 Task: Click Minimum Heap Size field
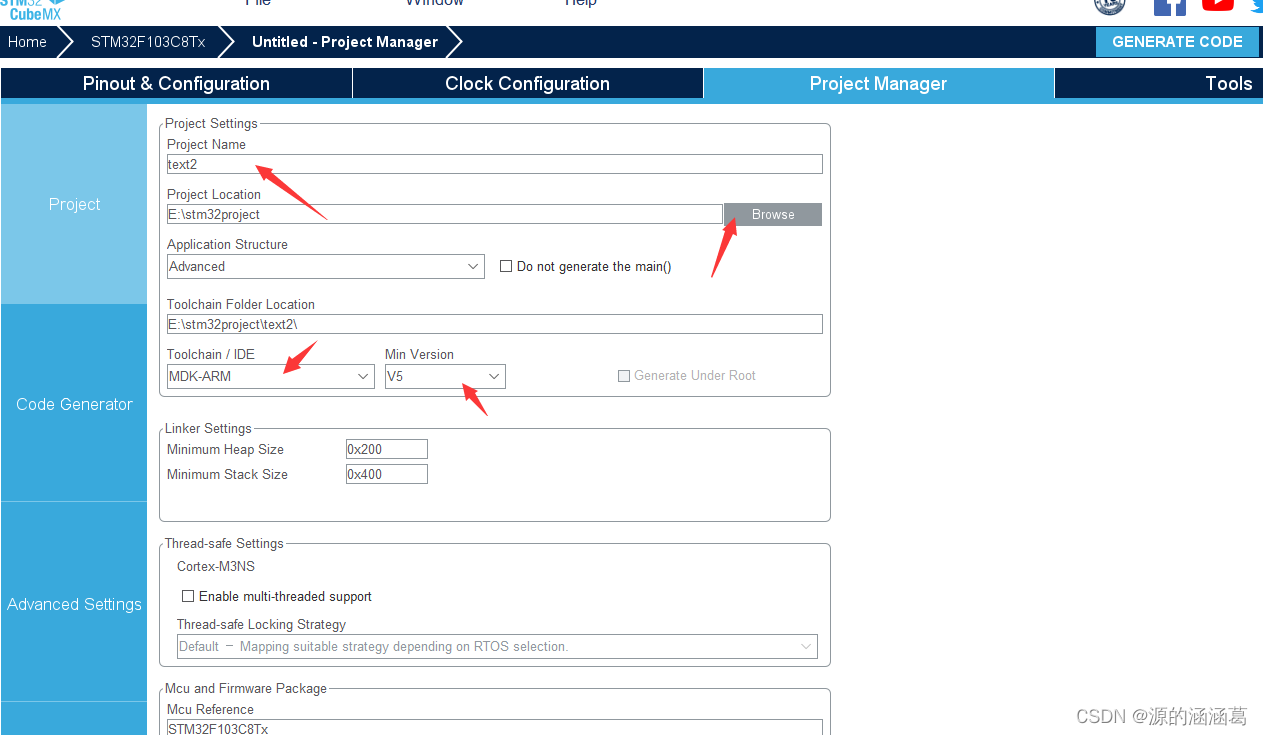387,449
